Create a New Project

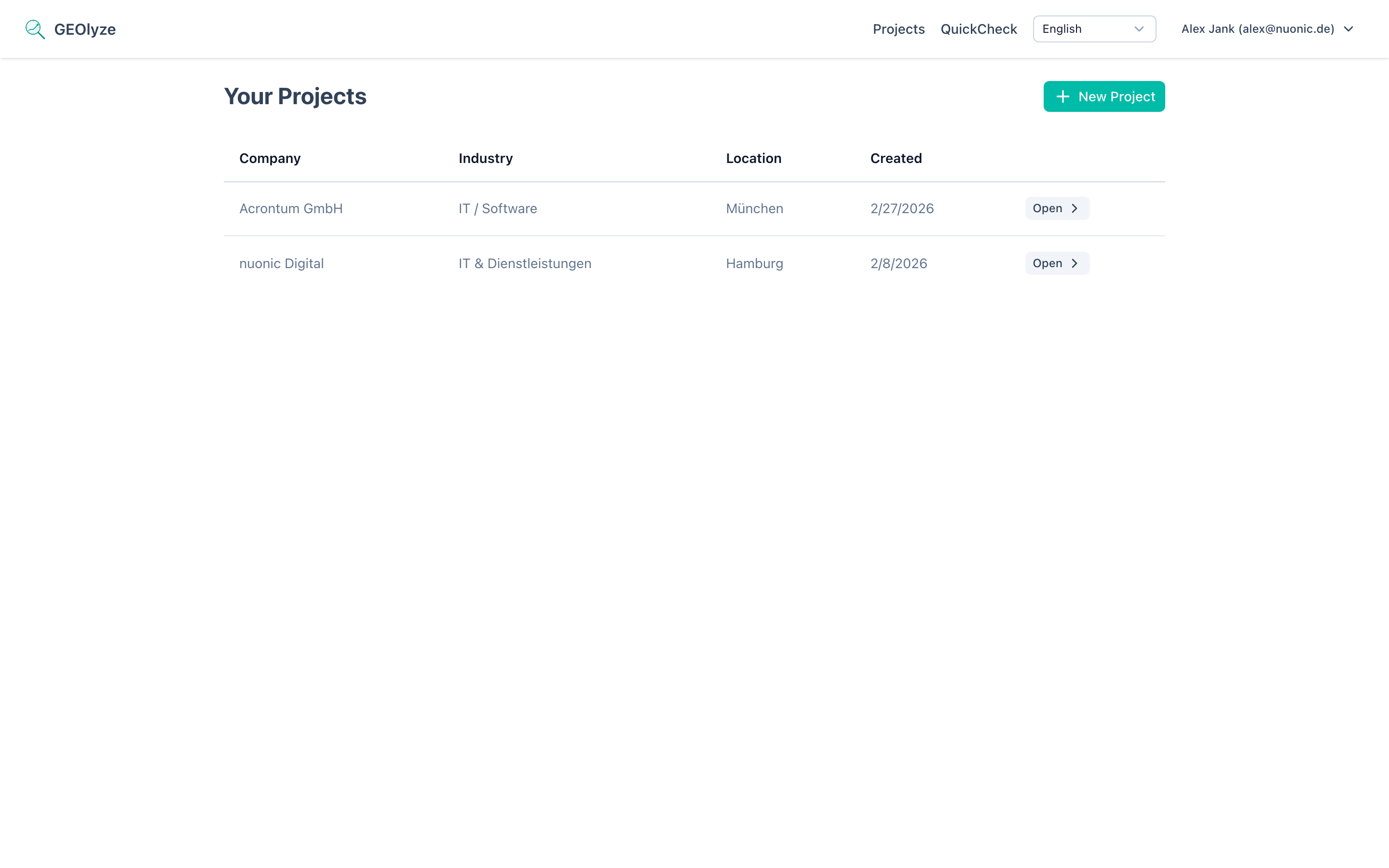(1104, 96)
